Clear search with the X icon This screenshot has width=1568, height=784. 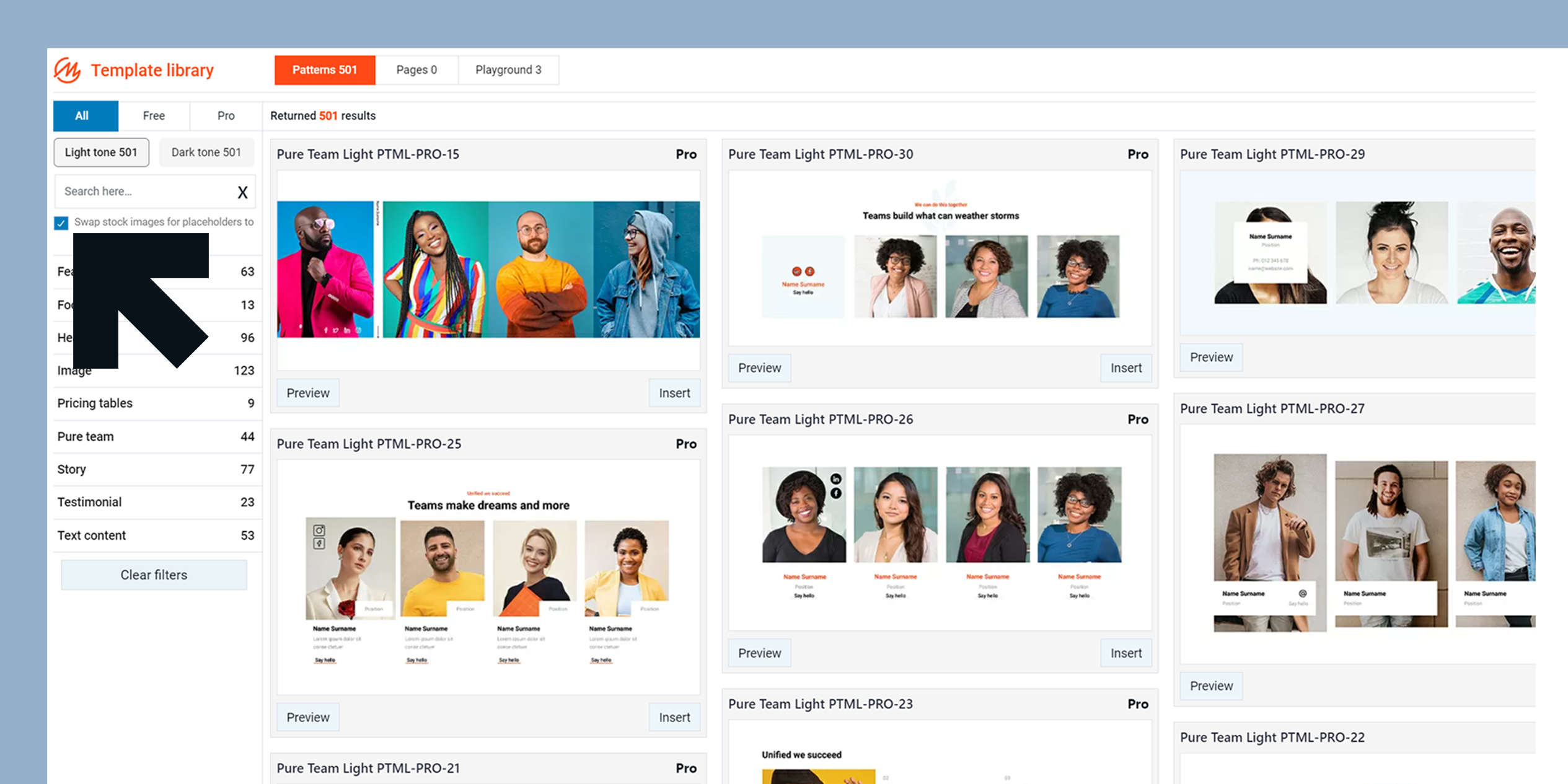click(242, 192)
